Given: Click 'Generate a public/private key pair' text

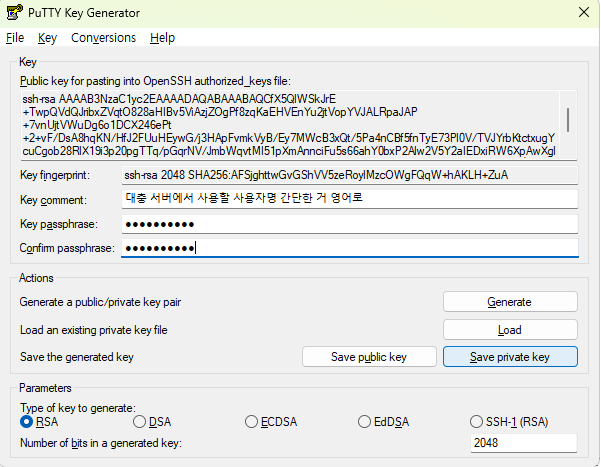Looking at the screenshot, I should pyautogui.click(x=100, y=302).
